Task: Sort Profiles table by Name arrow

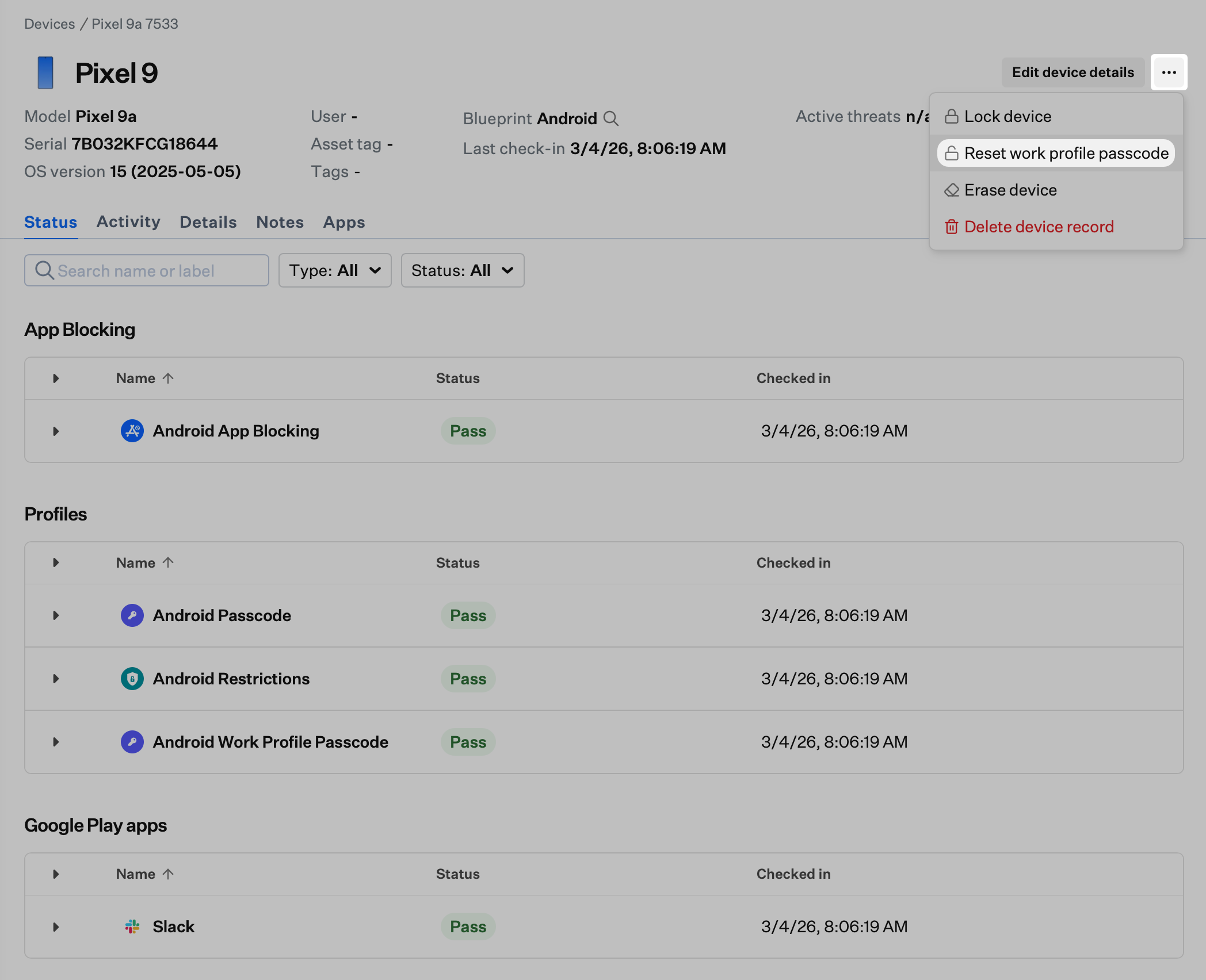Action: point(168,562)
